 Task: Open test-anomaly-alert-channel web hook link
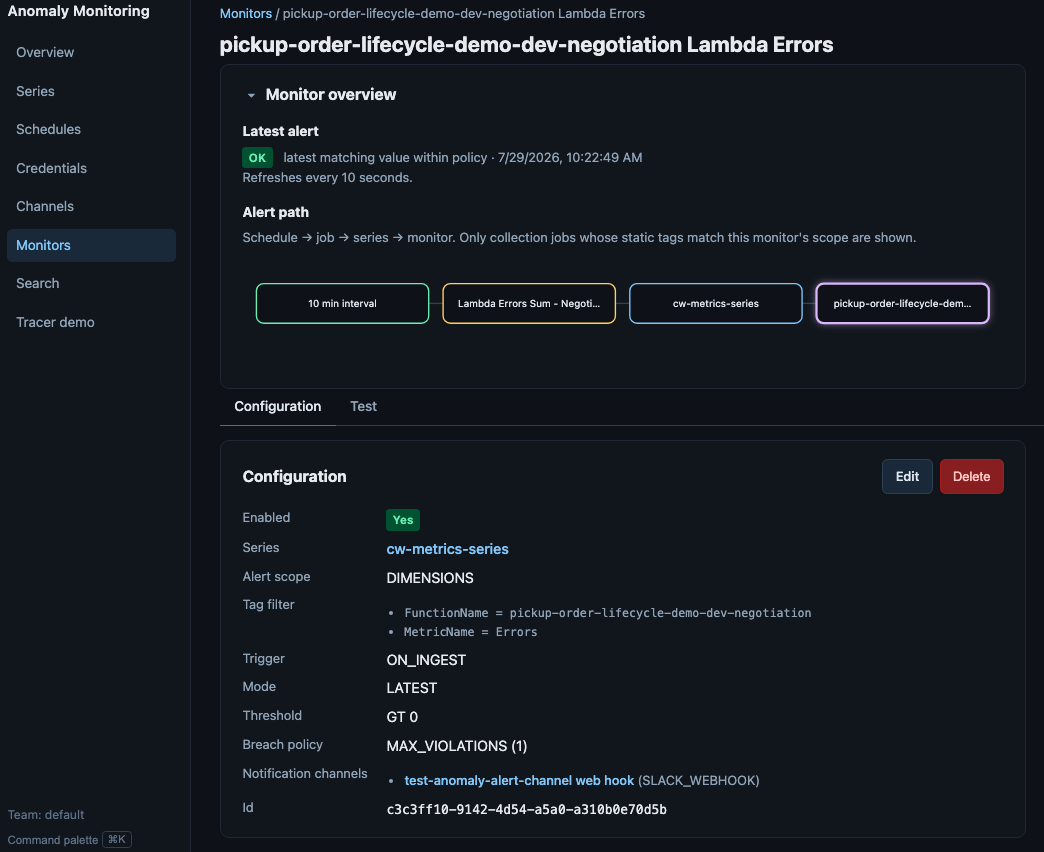point(519,780)
